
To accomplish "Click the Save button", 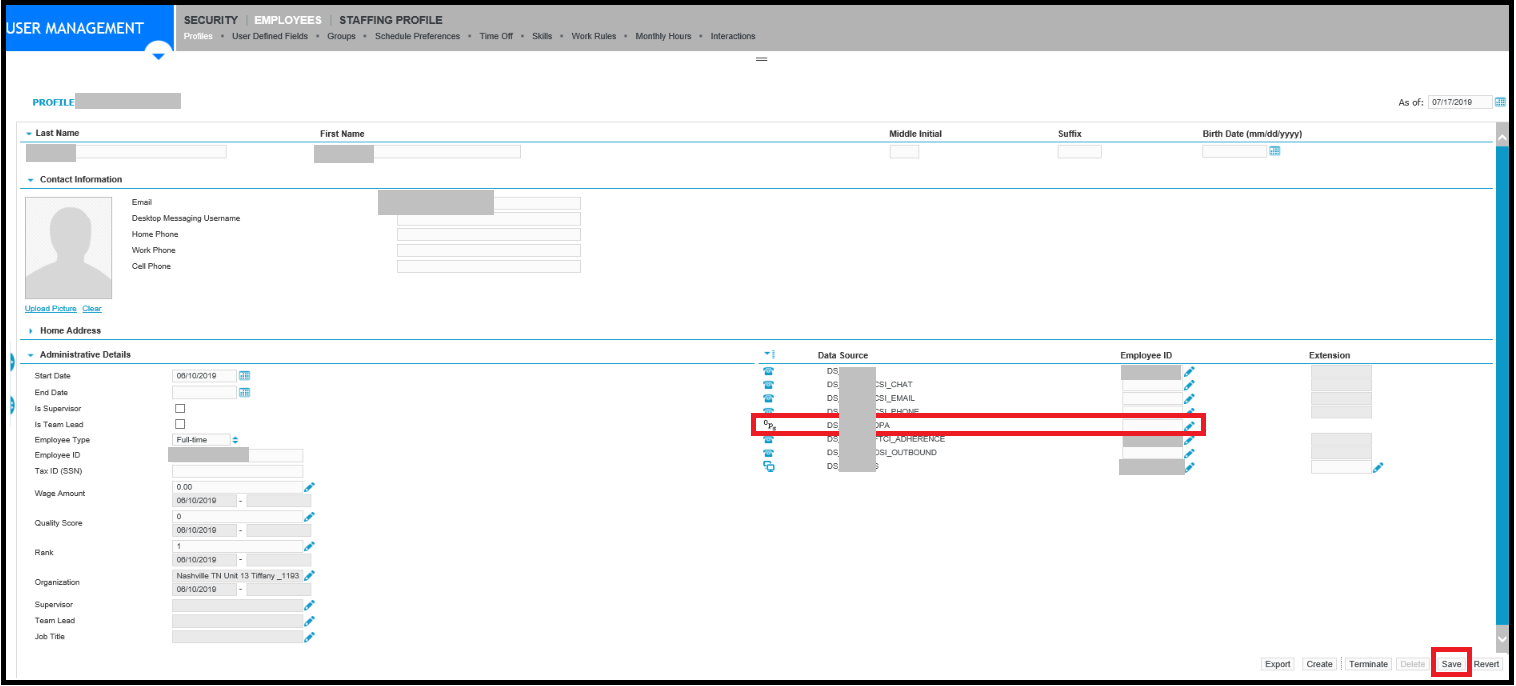I will [1451, 664].
